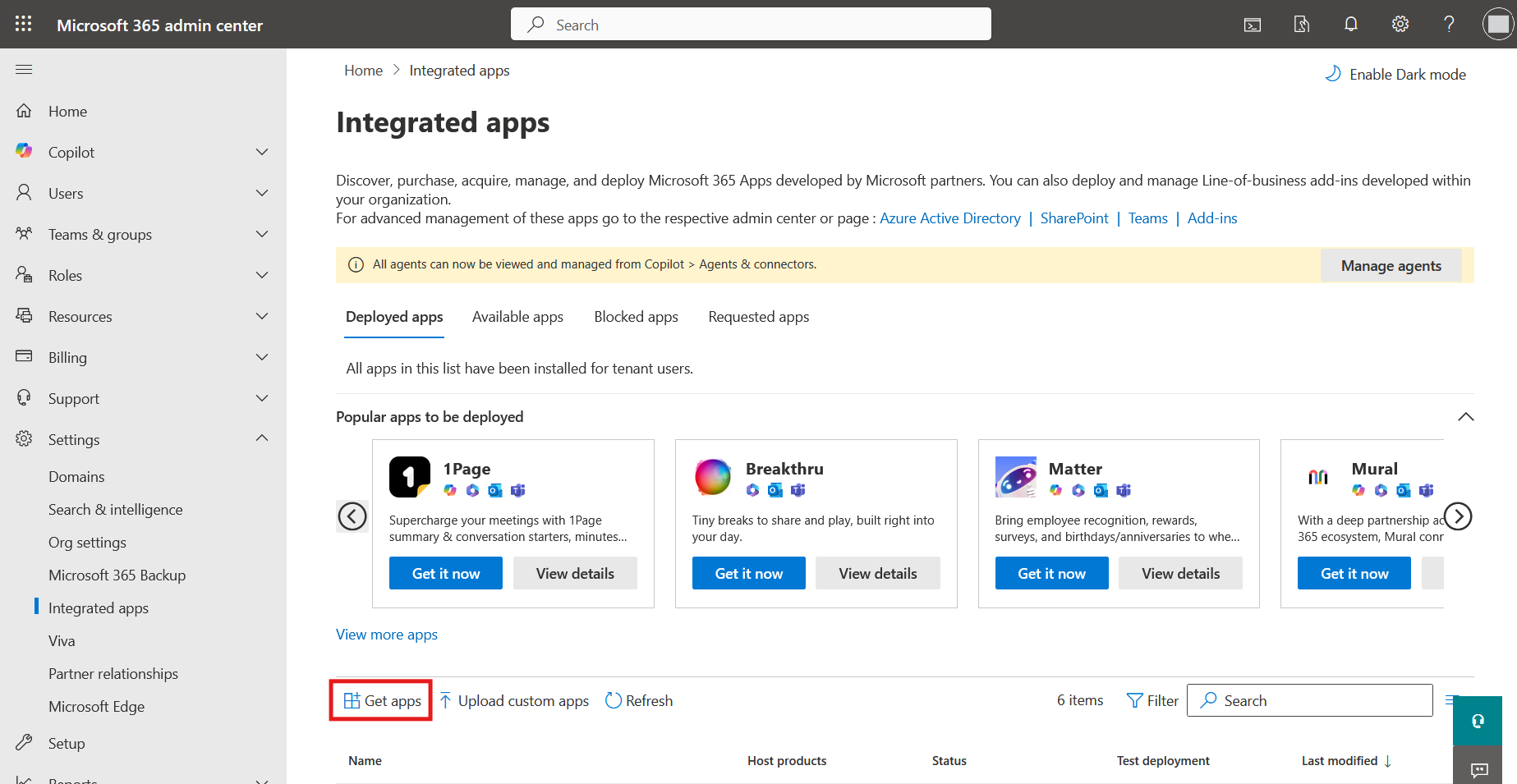Click Get it now for Matter
The height and width of the screenshot is (784, 1517).
click(1051, 573)
